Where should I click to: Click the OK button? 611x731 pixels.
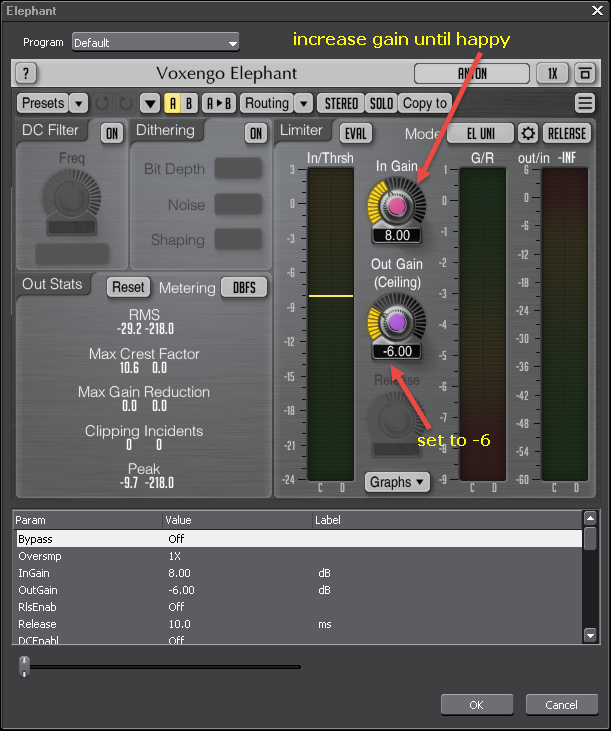click(x=476, y=705)
